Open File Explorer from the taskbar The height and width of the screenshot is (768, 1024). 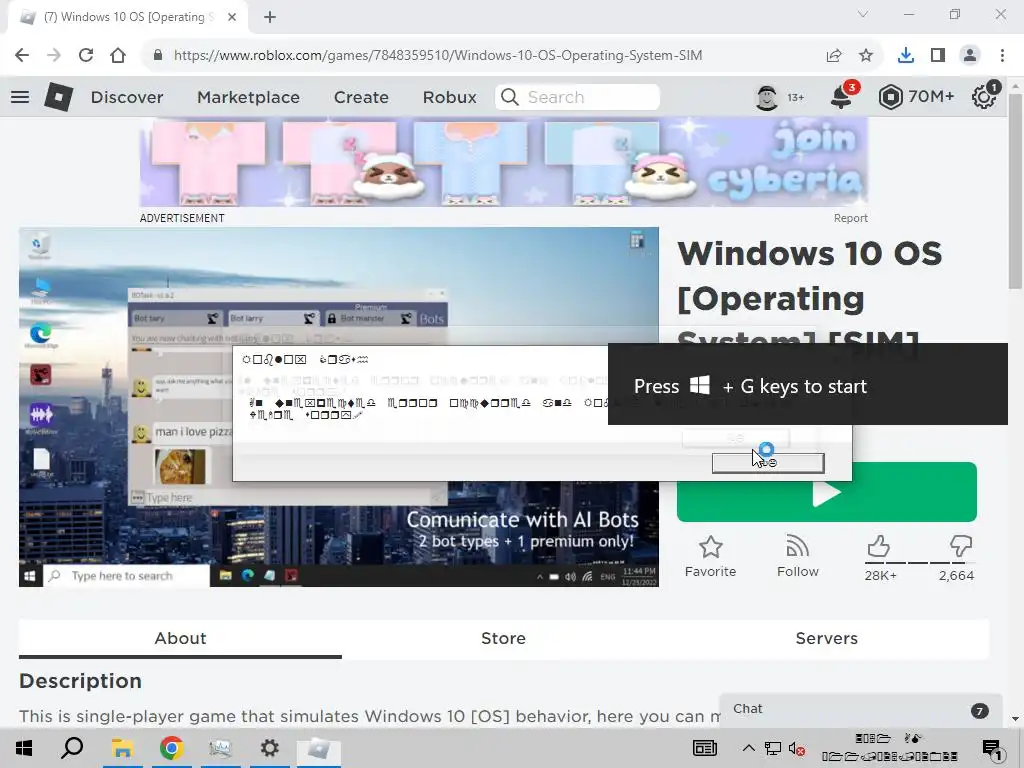(x=122, y=748)
